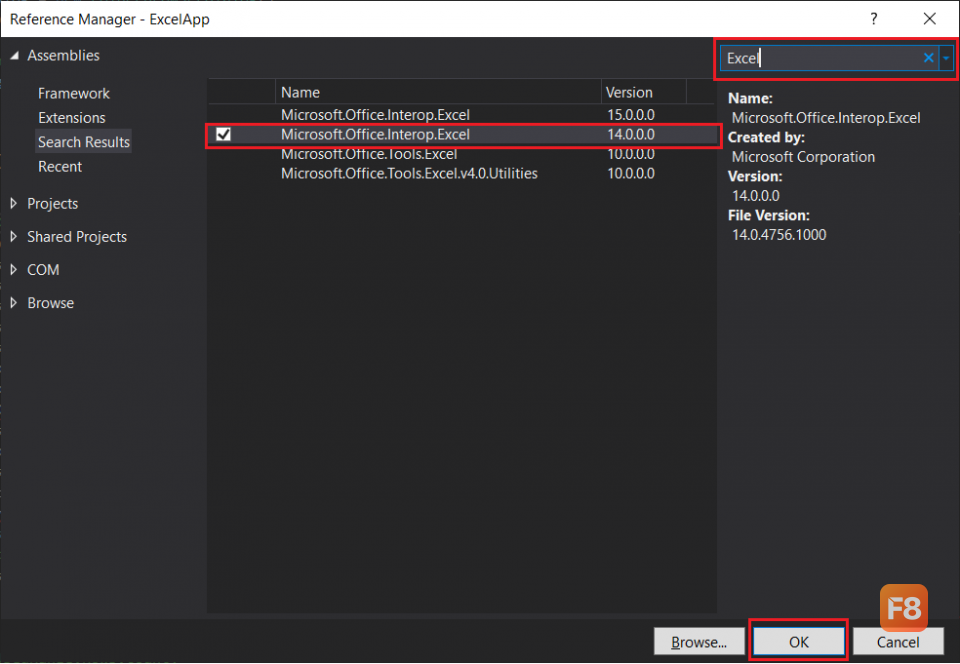This screenshot has width=960, height=664.
Task: Open the Search Results category
Action: [x=84, y=142]
